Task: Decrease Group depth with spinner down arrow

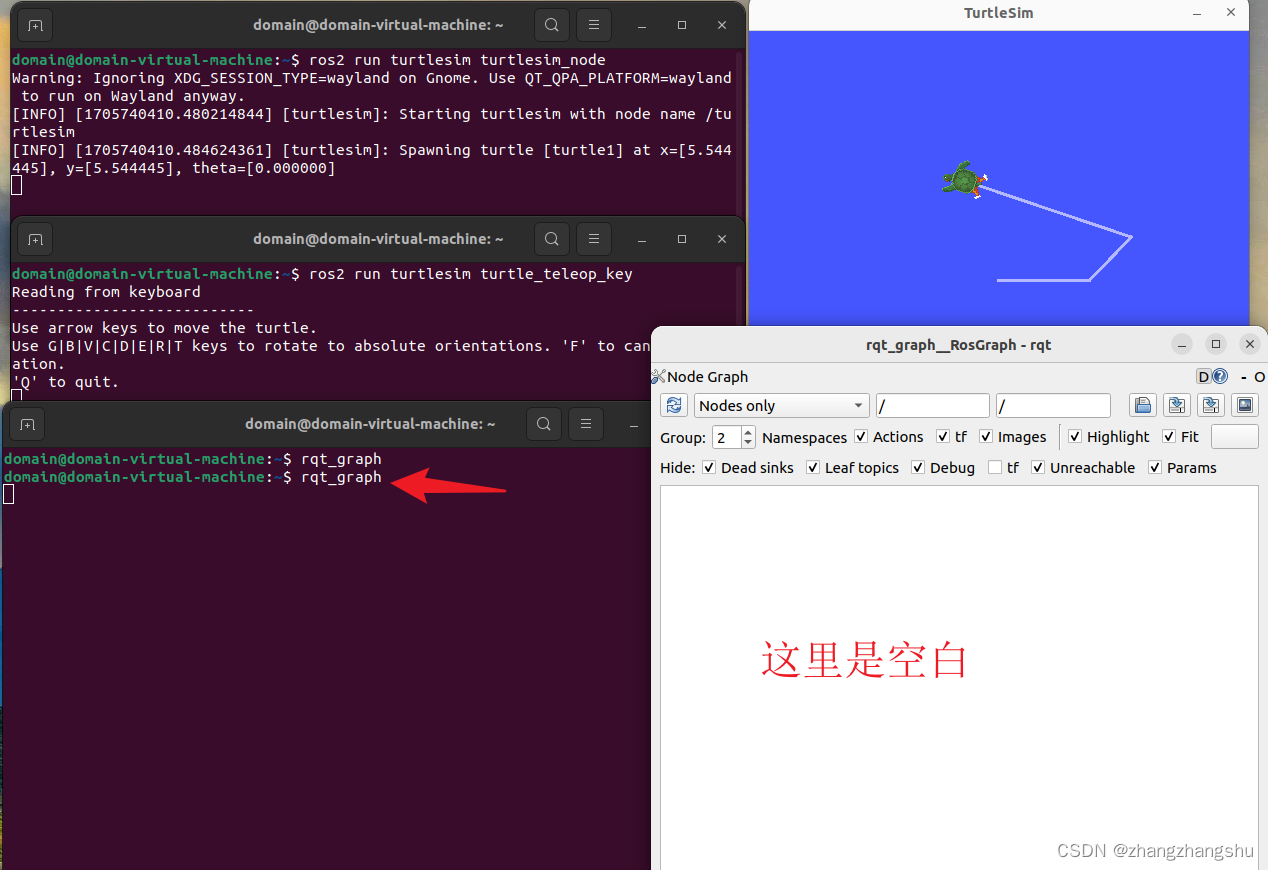Action: tap(748, 442)
